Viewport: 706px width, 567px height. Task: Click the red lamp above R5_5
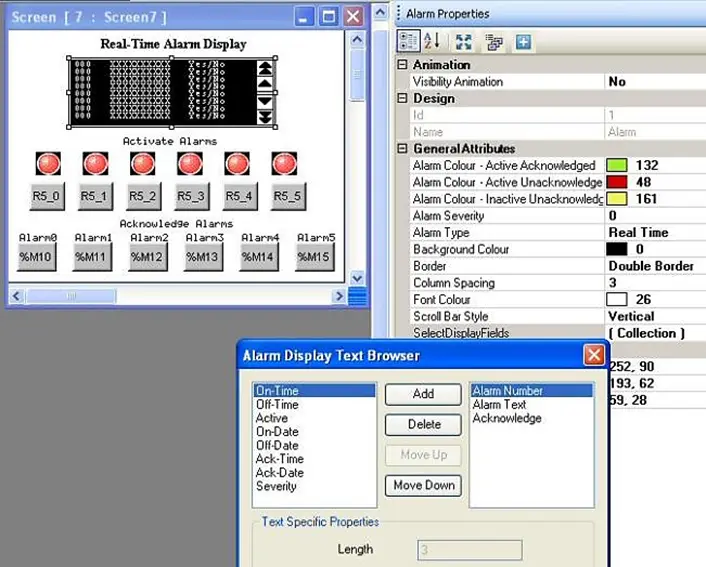click(285, 163)
